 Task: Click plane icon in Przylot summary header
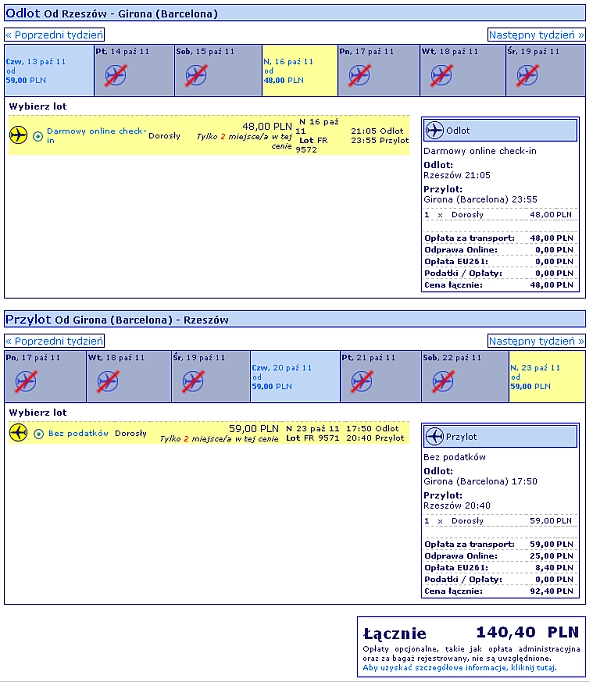click(x=435, y=436)
